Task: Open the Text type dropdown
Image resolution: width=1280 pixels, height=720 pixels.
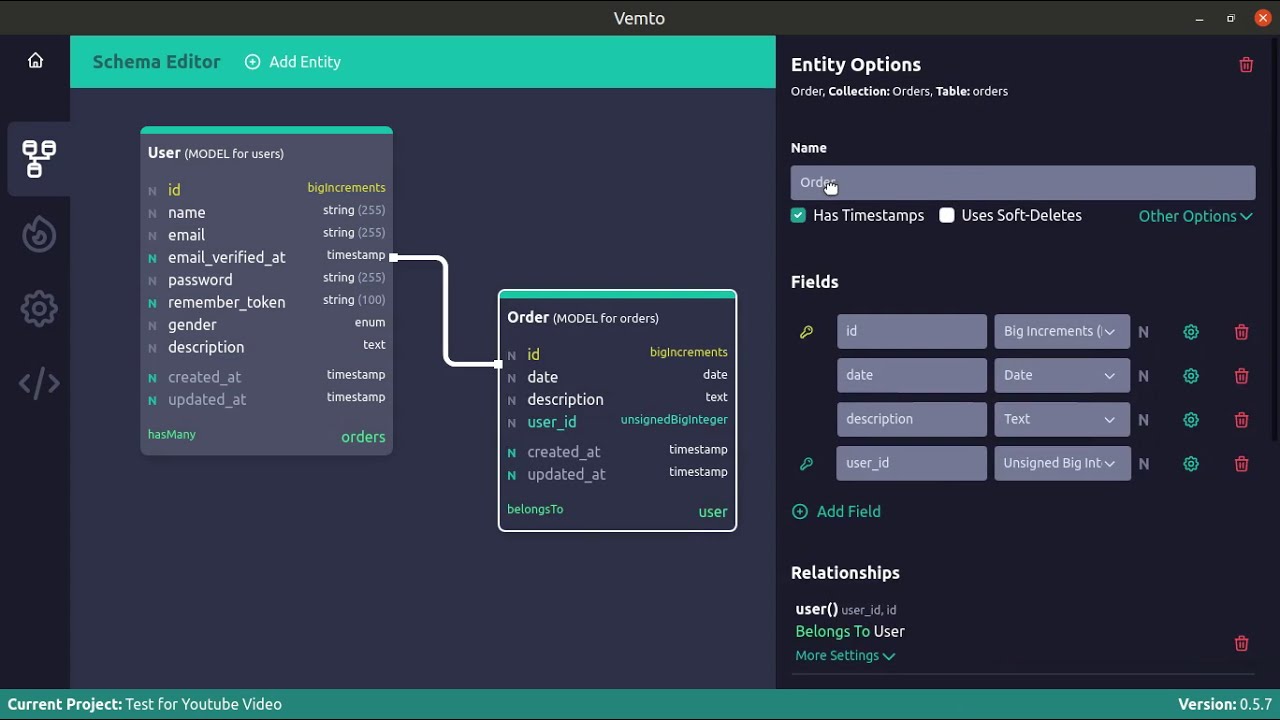Action: [1062, 419]
